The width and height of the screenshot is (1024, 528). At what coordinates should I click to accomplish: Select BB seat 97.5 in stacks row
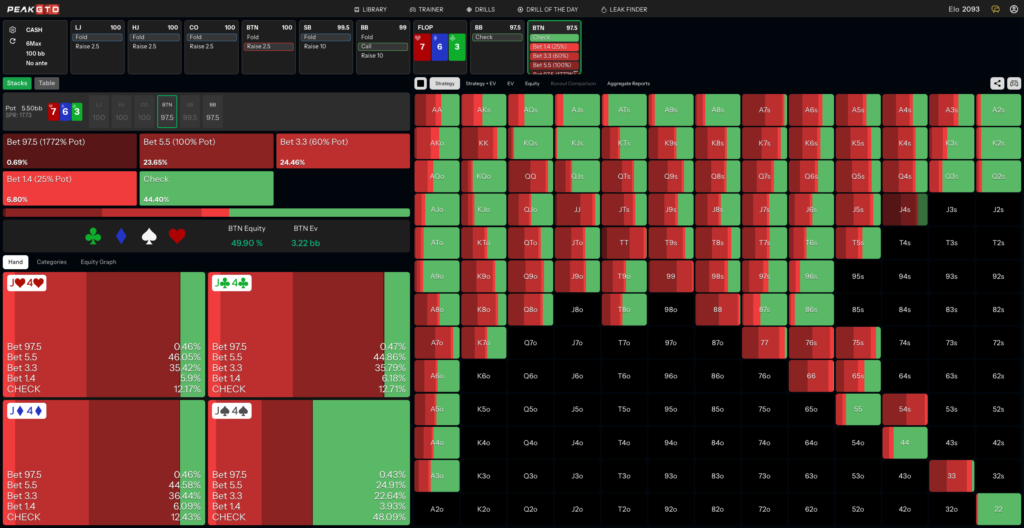click(x=212, y=111)
